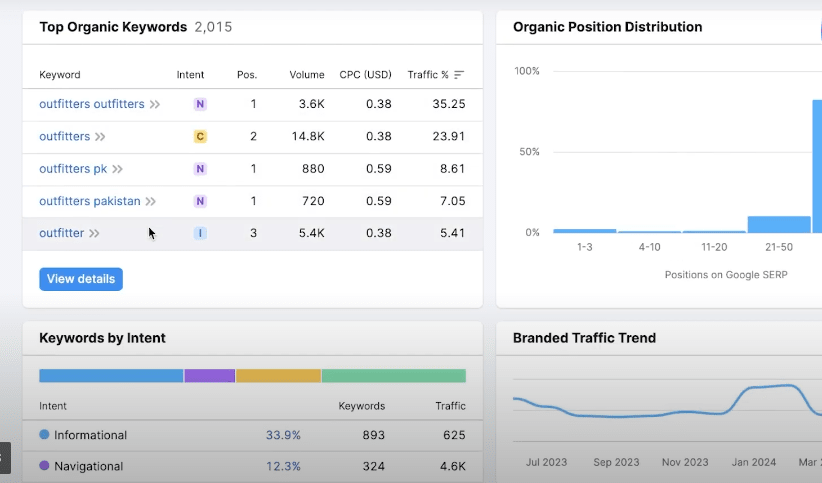Click the Informational intent row label

pyautogui.click(x=90, y=435)
